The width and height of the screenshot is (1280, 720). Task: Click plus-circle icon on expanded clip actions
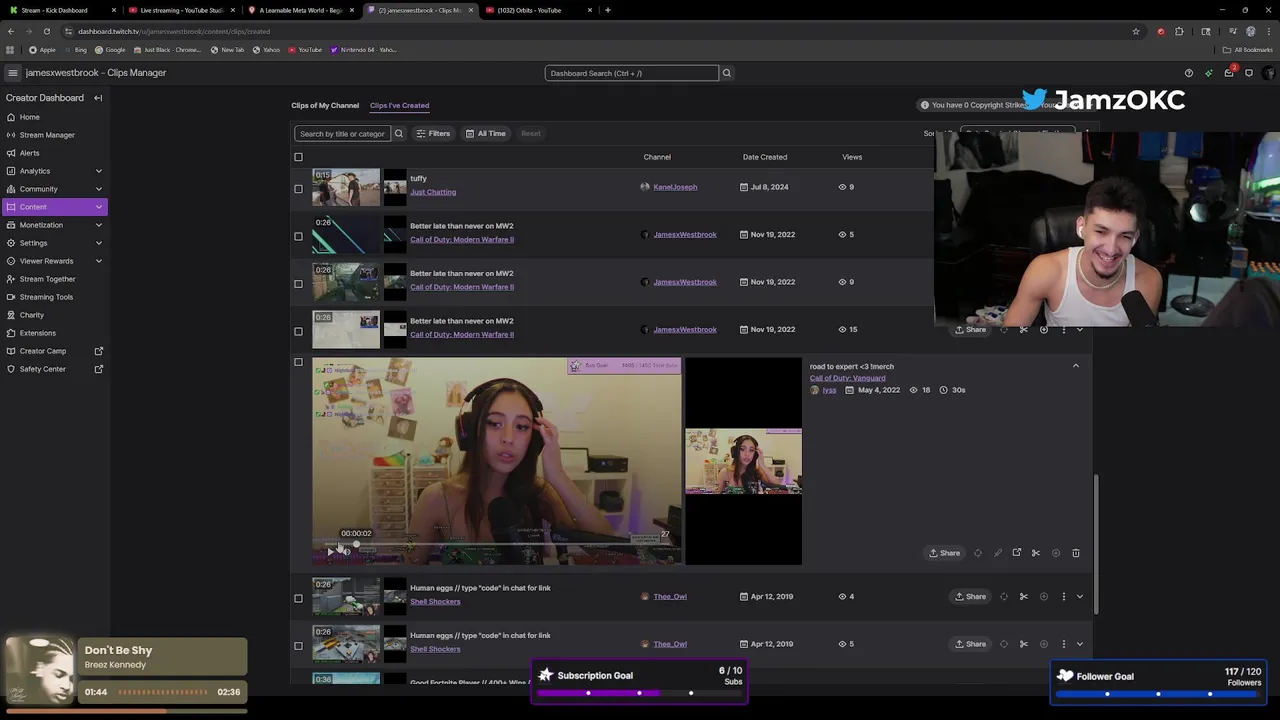tap(1056, 553)
